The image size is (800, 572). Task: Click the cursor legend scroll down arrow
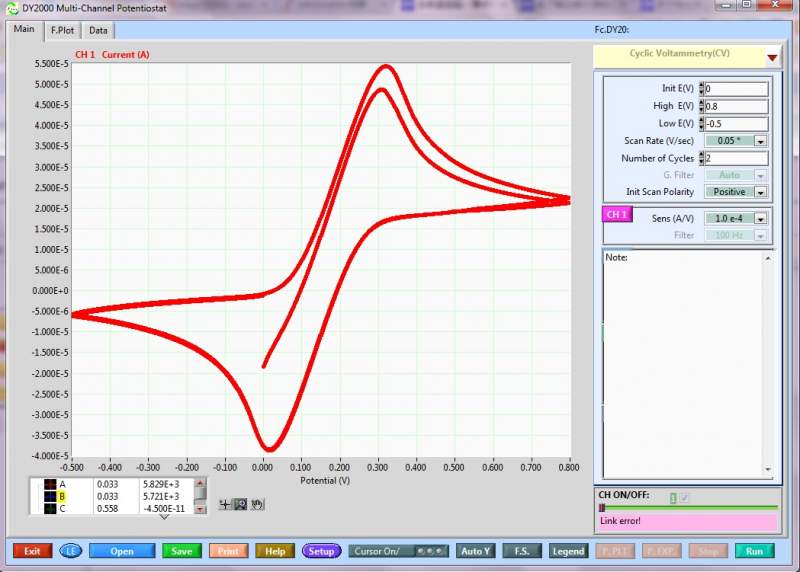[201, 509]
